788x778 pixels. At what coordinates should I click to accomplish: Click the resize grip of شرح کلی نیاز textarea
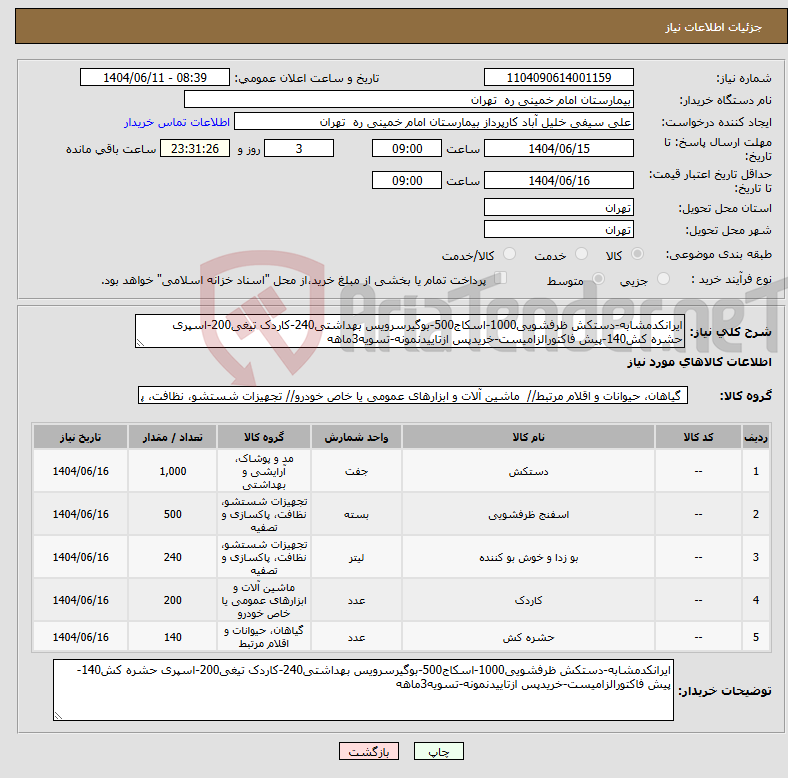140,343
